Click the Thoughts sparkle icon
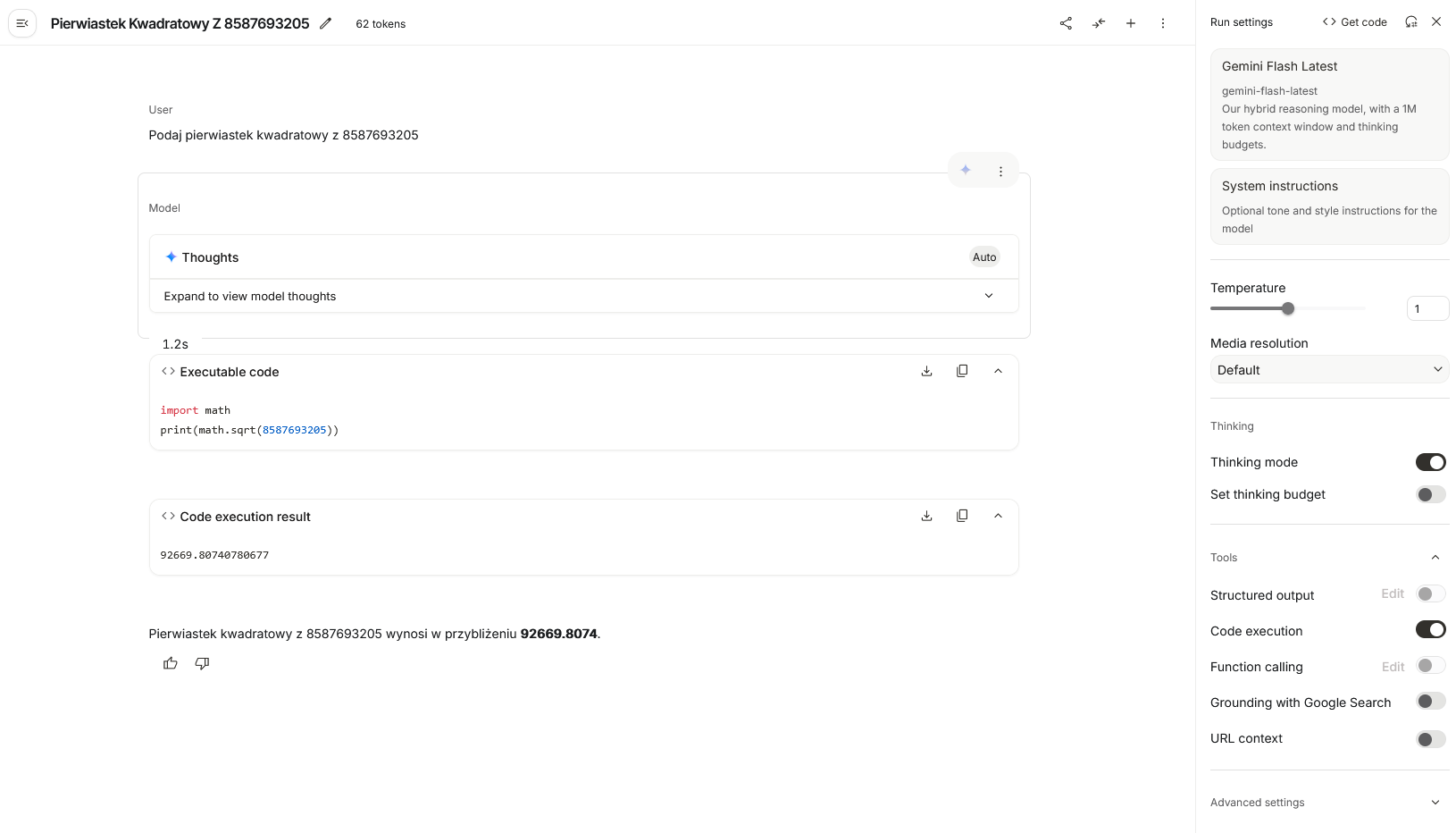The width and height of the screenshot is (1456, 833). click(x=171, y=257)
